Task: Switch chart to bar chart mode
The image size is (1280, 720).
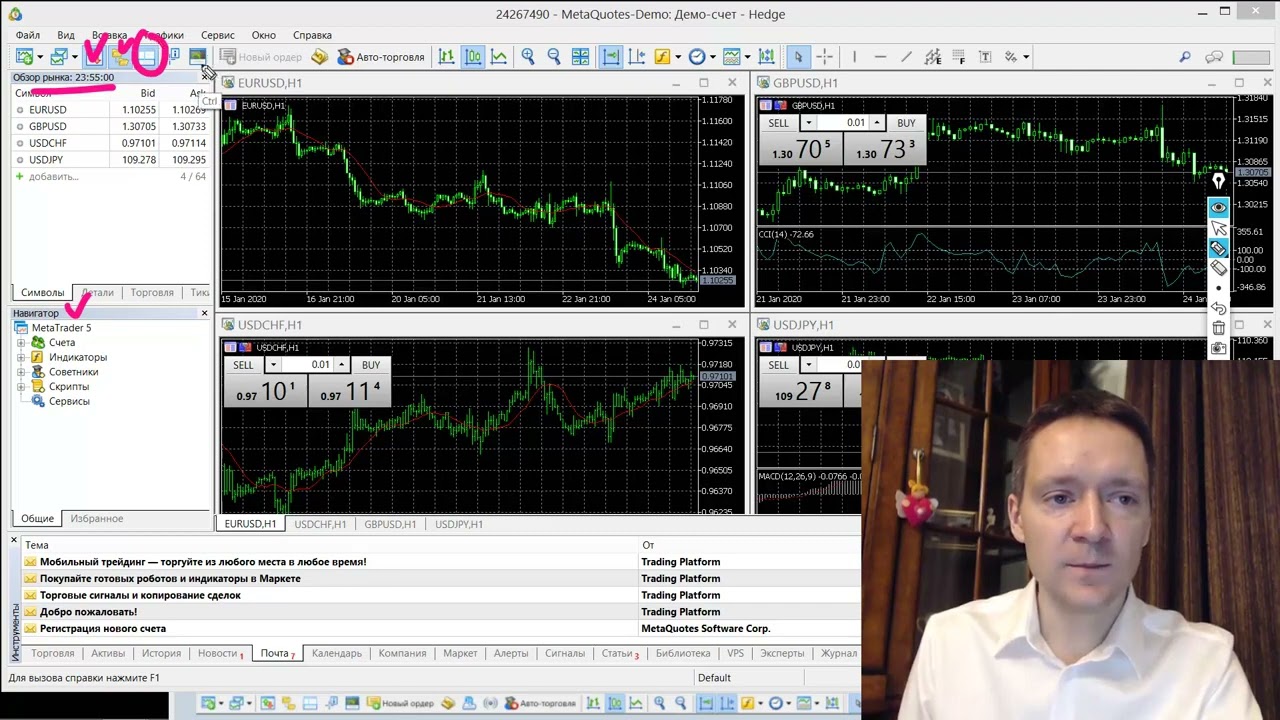Action: [446, 57]
